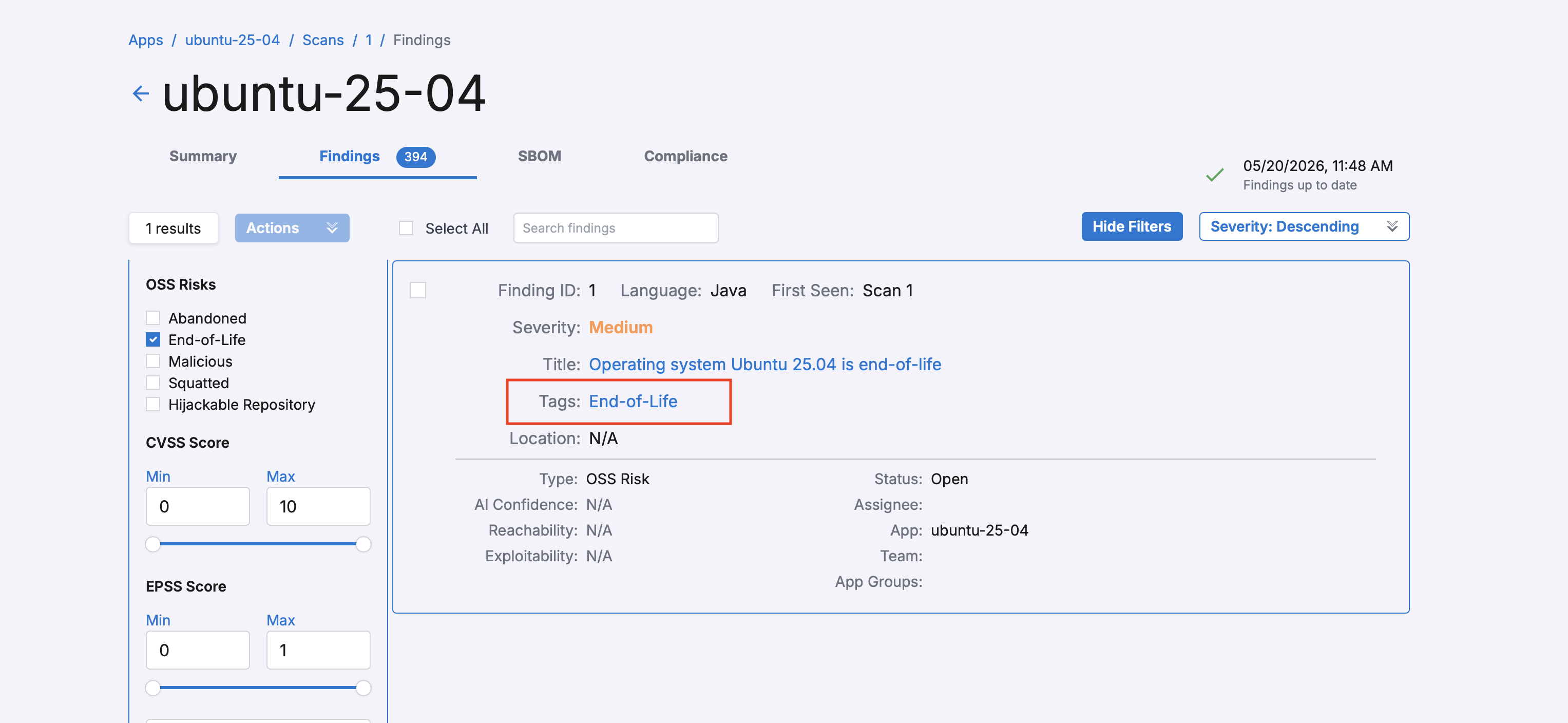This screenshot has width=1568, height=723.
Task: Click the Search findings input field
Action: tap(616, 228)
